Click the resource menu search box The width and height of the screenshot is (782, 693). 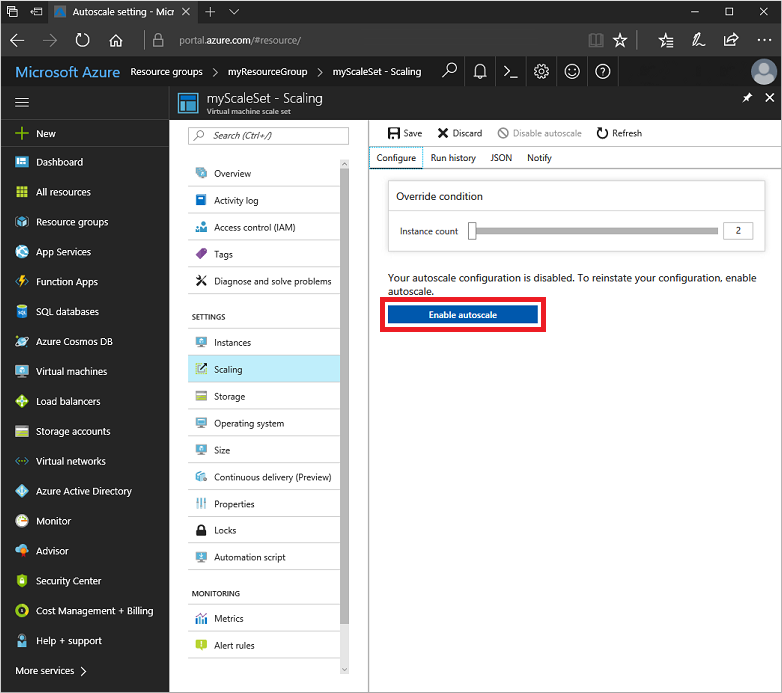coord(270,136)
